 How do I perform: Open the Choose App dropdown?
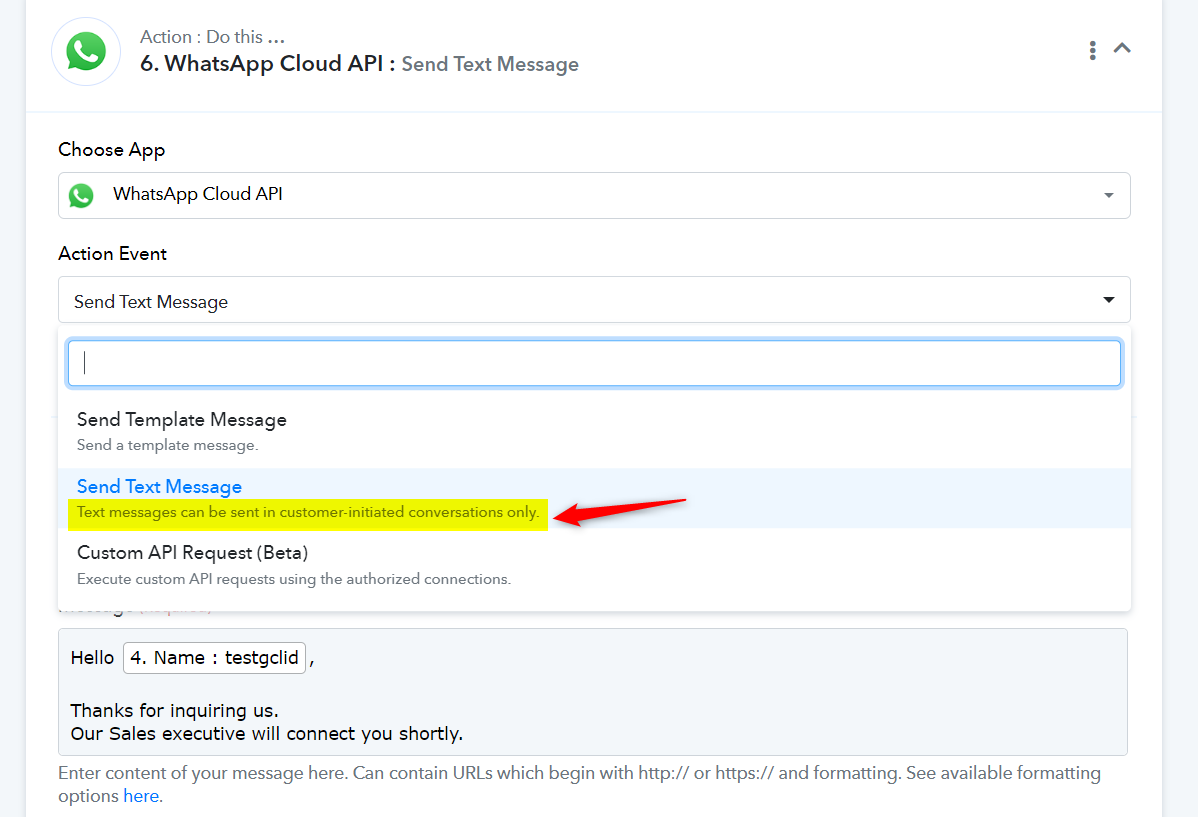594,195
